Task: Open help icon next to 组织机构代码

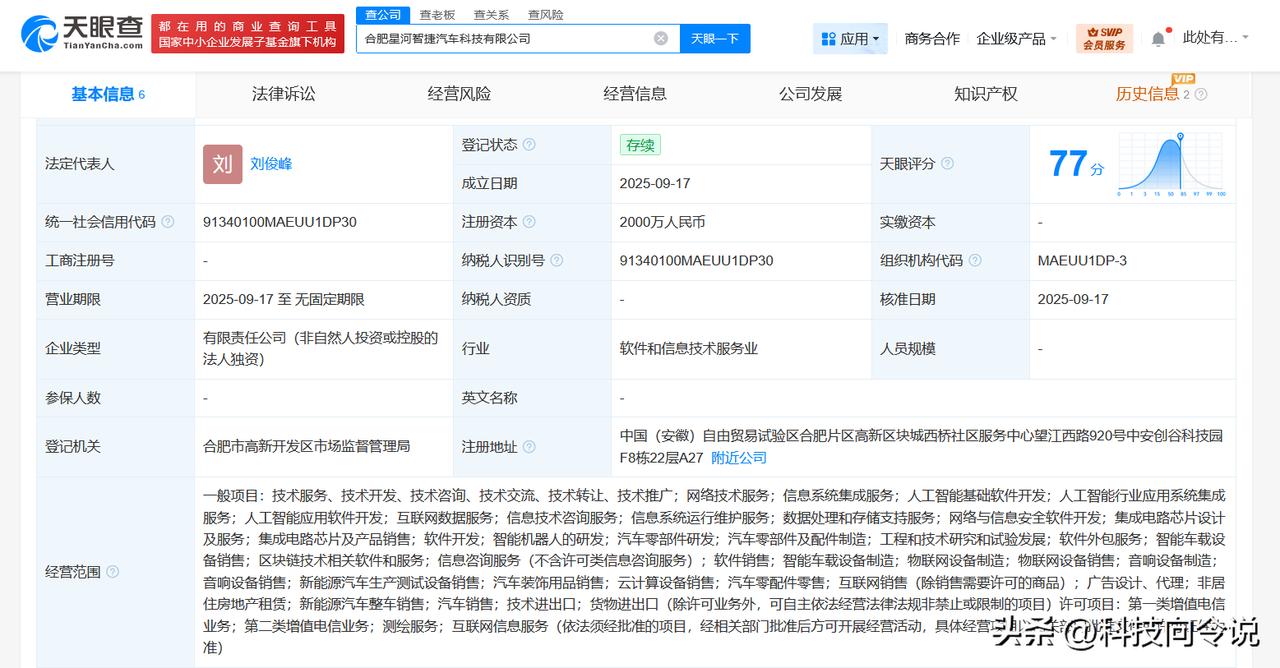Action: point(975,260)
